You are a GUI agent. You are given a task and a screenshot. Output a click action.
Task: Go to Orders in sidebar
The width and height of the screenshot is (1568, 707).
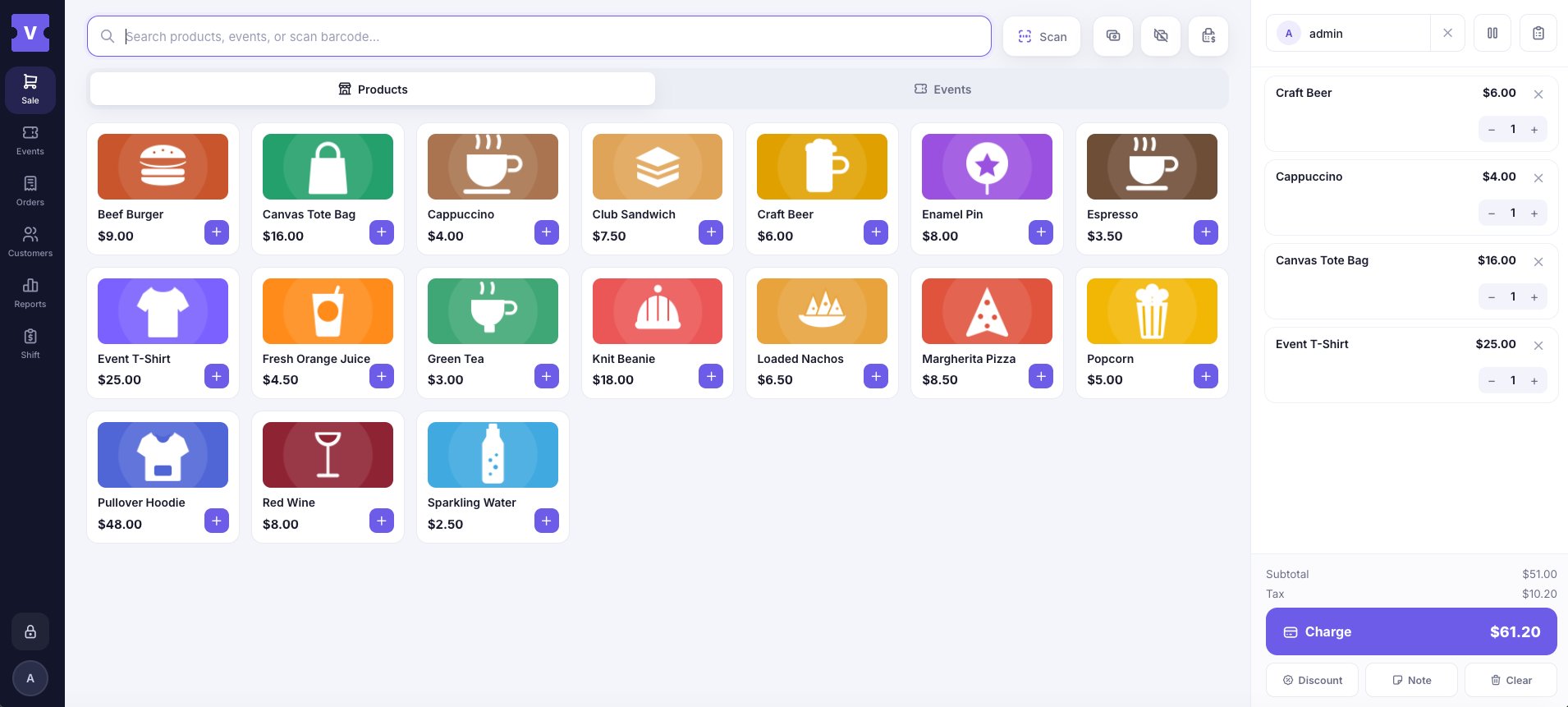coord(30,191)
